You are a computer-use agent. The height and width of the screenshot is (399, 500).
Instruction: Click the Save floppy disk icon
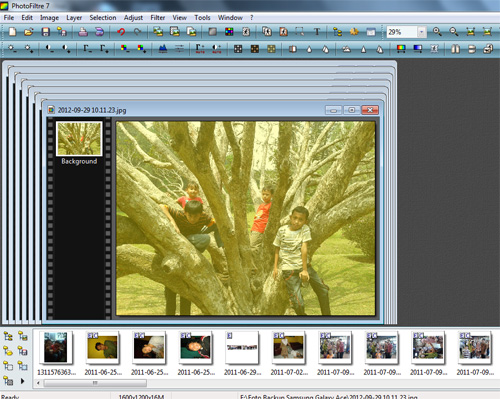pyautogui.click(x=46, y=32)
